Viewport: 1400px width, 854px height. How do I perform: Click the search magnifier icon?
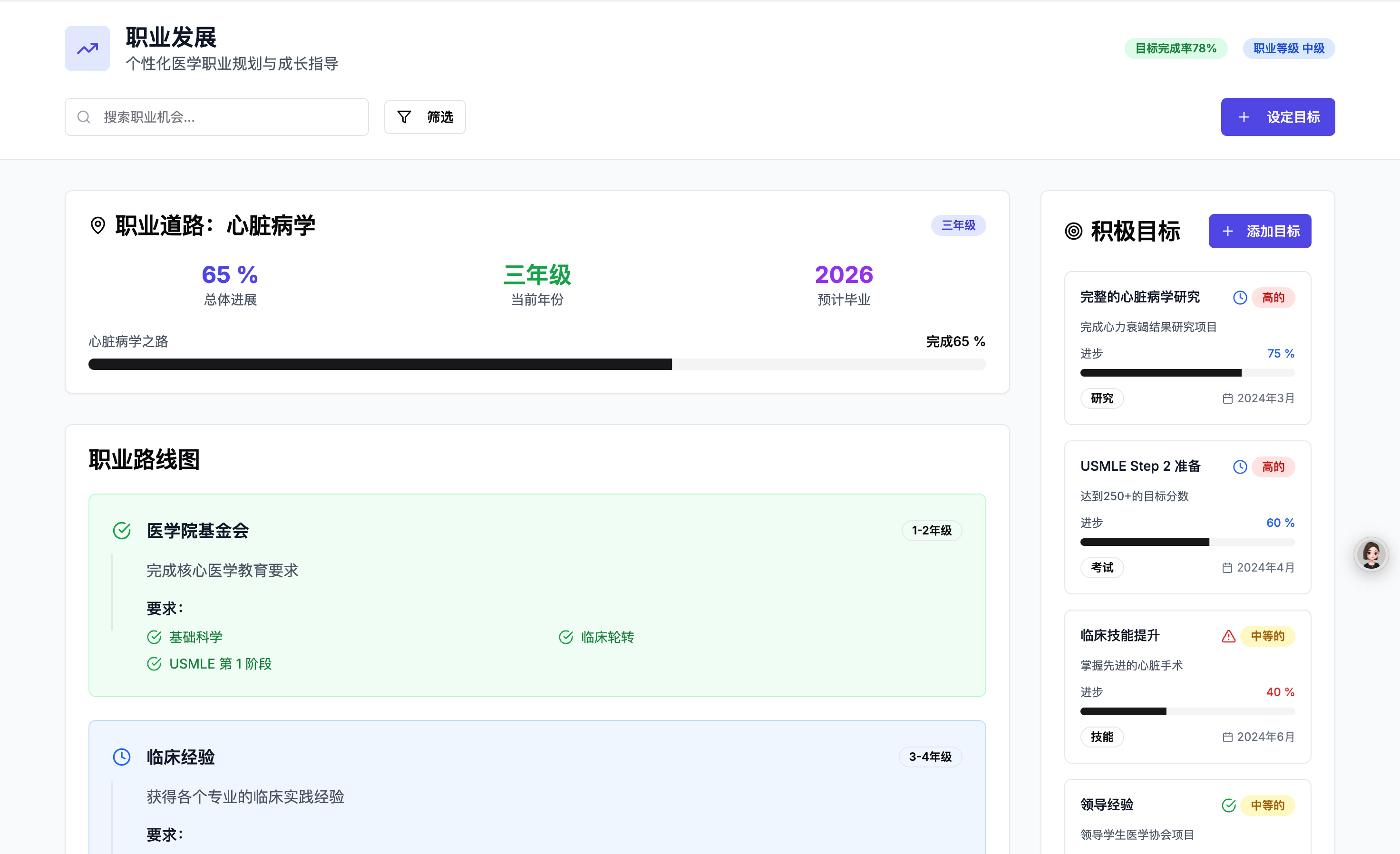pyautogui.click(x=84, y=117)
